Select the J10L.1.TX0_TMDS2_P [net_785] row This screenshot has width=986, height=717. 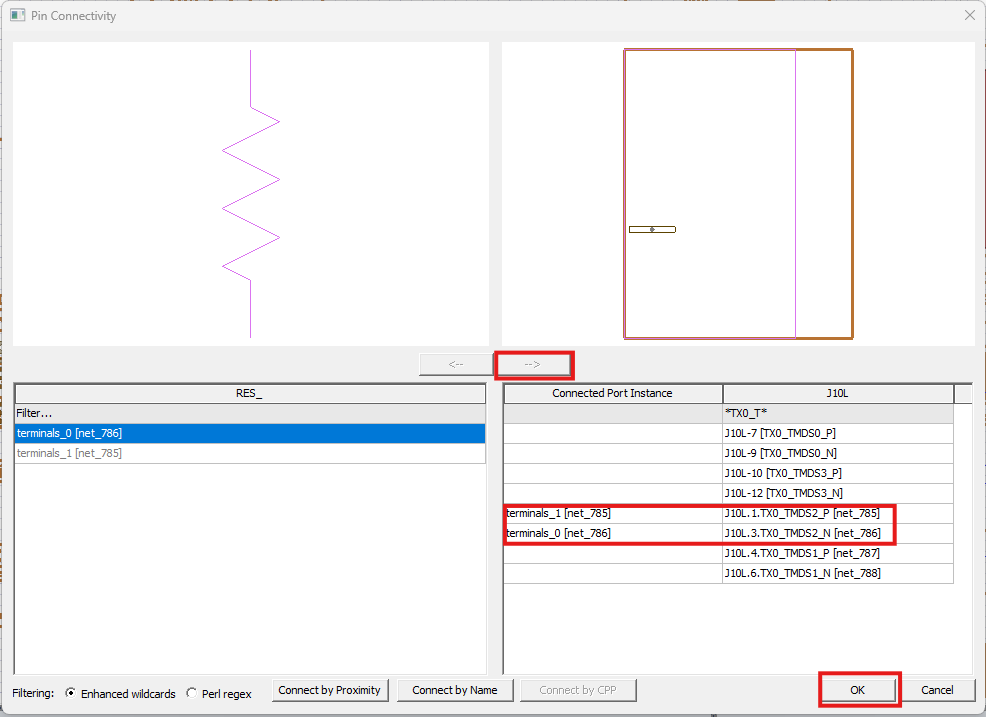tap(800, 513)
